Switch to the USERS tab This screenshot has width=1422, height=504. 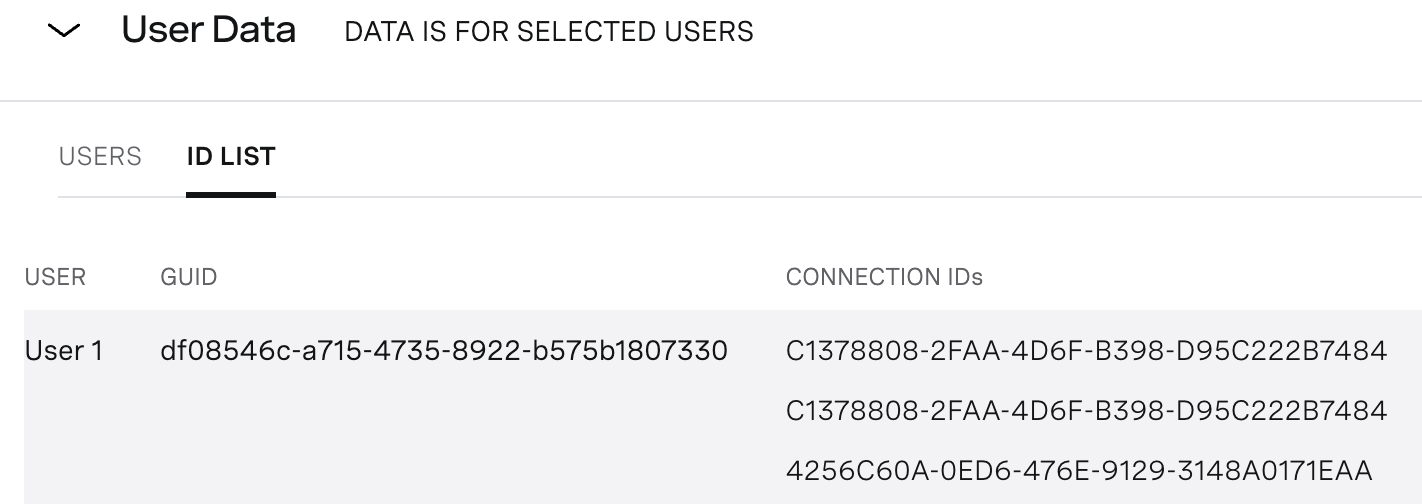click(100, 157)
